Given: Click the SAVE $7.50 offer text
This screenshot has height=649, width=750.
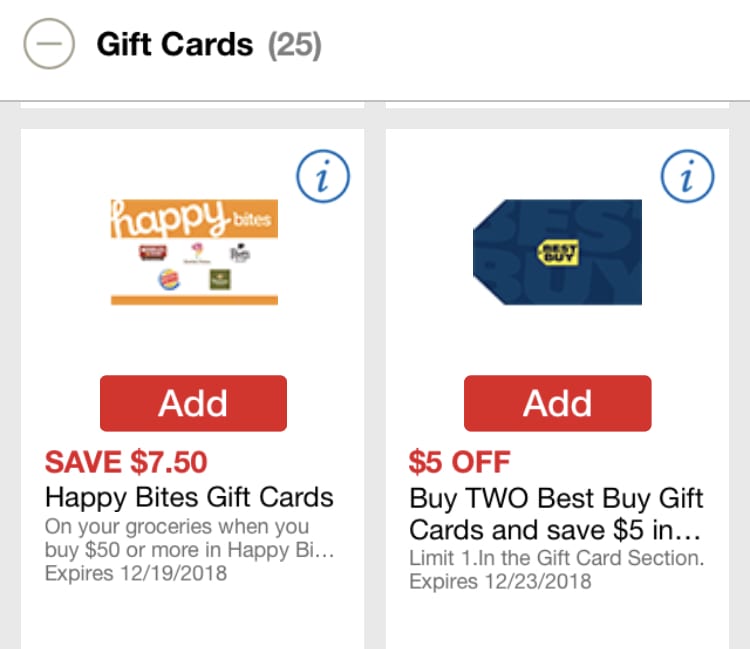Looking at the screenshot, I should pos(126,462).
